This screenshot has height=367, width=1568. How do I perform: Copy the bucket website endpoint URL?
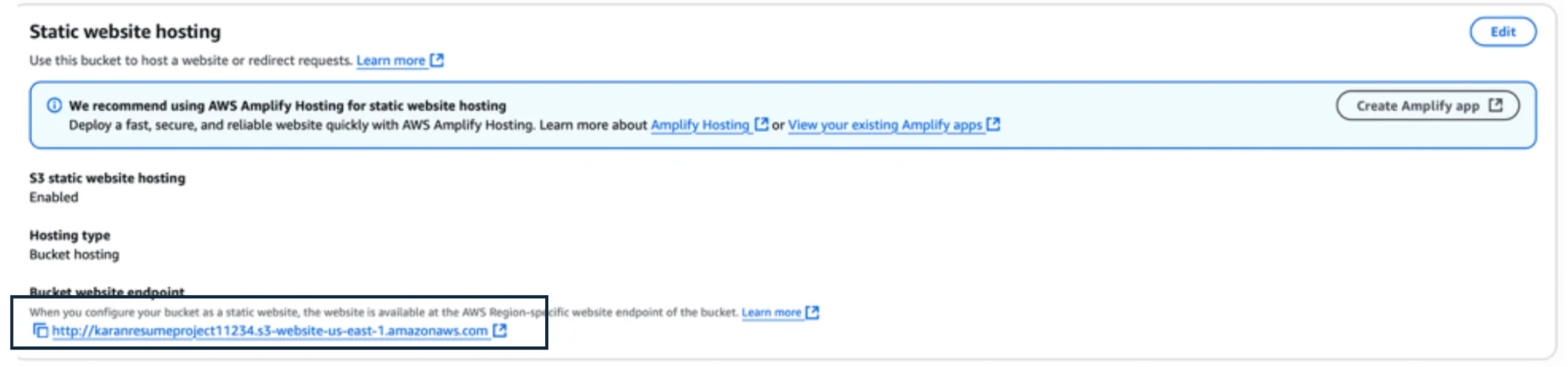click(x=40, y=331)
